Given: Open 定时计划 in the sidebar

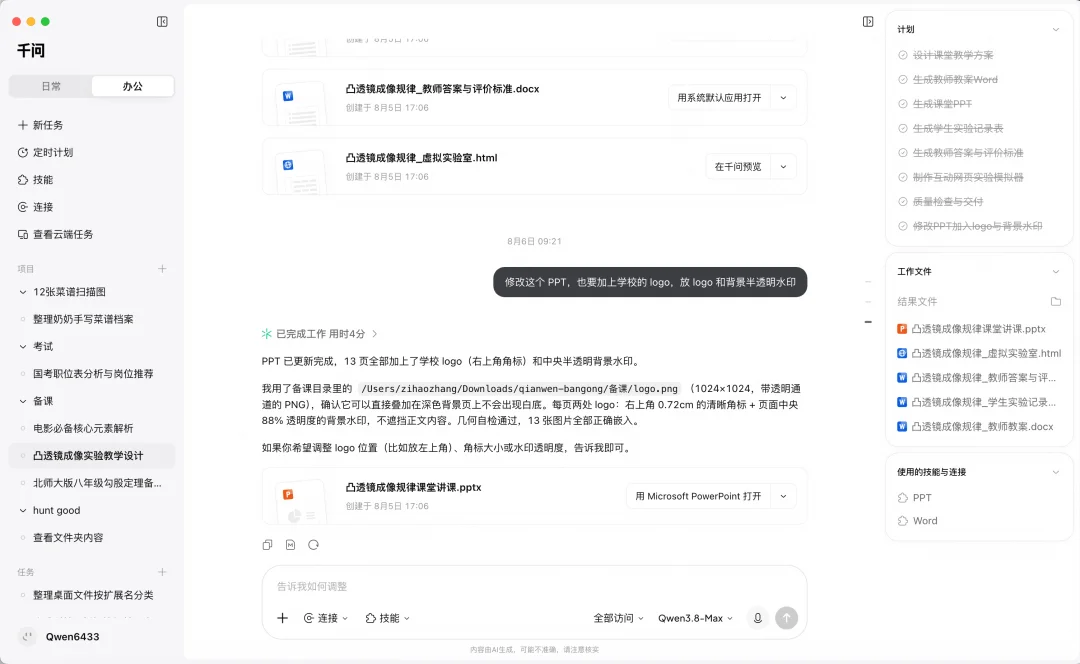Looking at the screenshot, I should coord(92,152).
